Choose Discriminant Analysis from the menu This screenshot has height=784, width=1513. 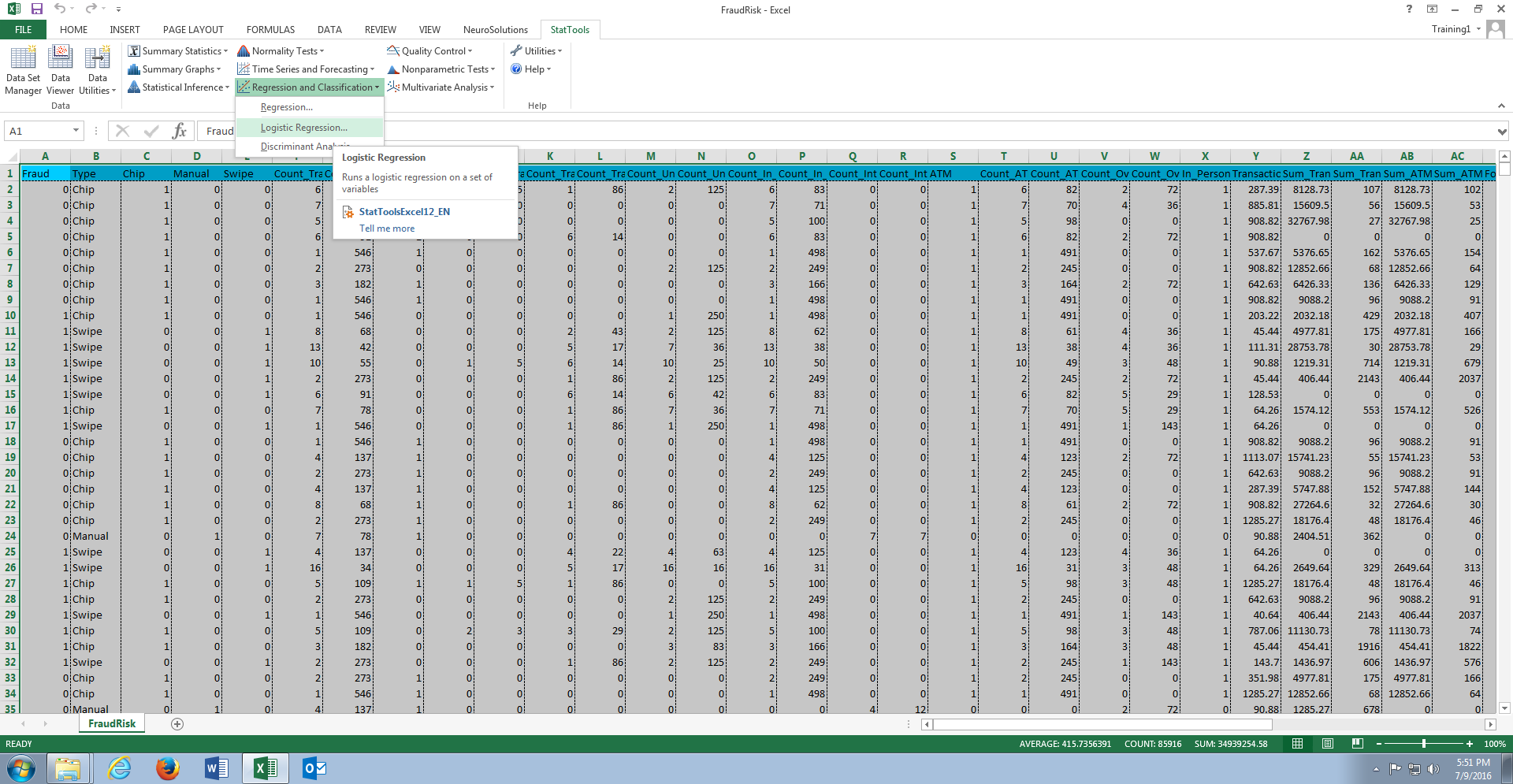click(x=284, y=147)
